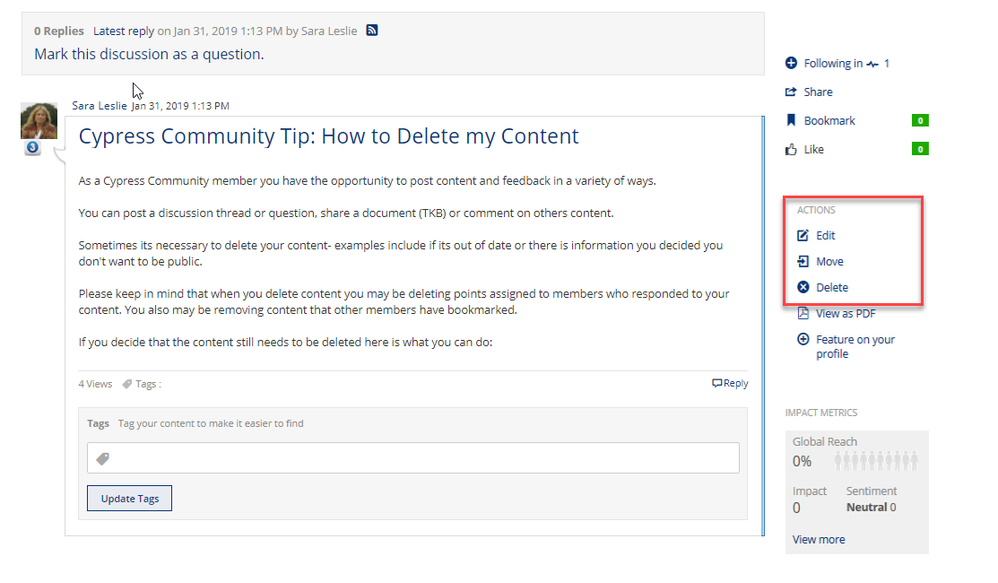998x583 pixels.
Task: Click the Share arrow icon
Action: click(791, 92)
